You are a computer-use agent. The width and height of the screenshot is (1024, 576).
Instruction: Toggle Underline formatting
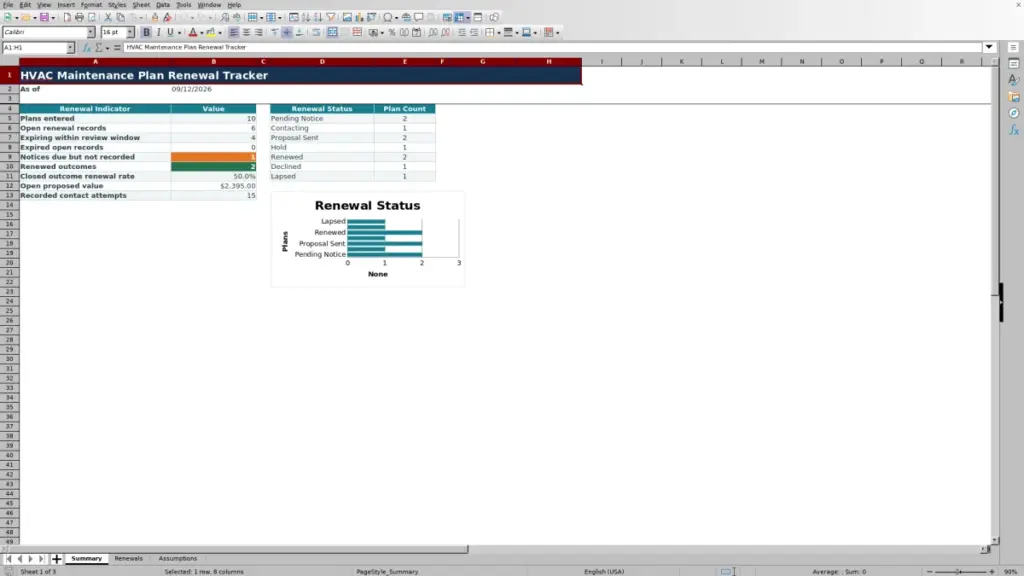pyautogui.click(x=170, y=33)
